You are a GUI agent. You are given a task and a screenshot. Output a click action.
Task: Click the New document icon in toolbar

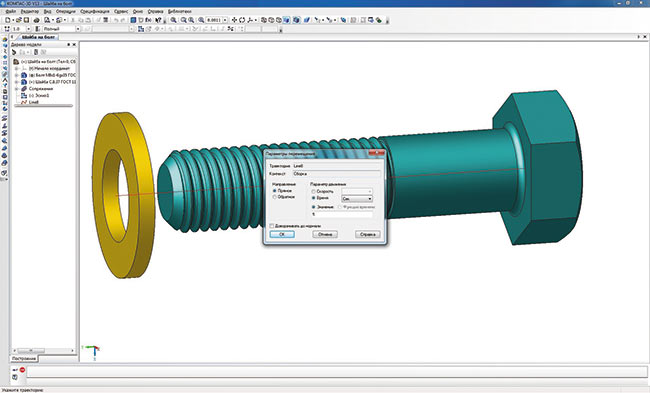(x=7, y=20)
